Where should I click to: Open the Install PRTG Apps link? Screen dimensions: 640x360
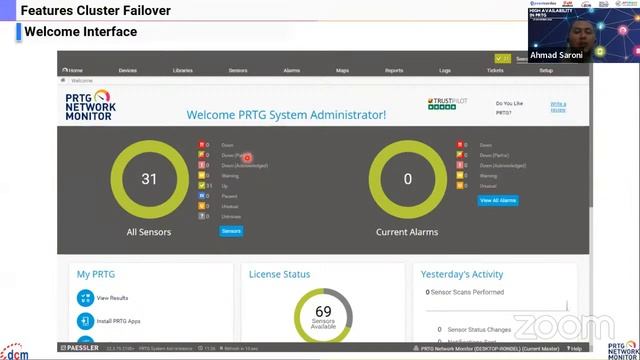[x=118, y=321]
